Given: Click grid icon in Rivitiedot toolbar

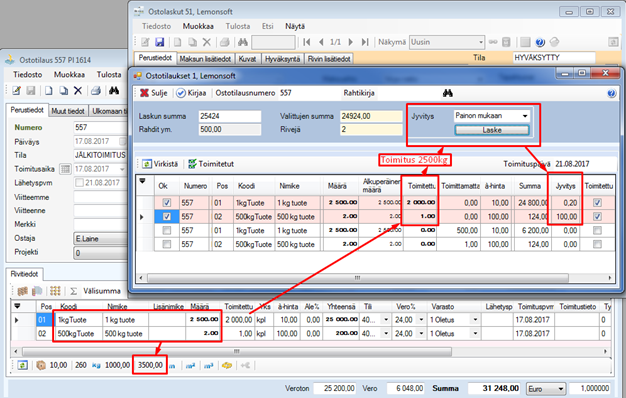Looking at the screenshot, I should 55,291.
